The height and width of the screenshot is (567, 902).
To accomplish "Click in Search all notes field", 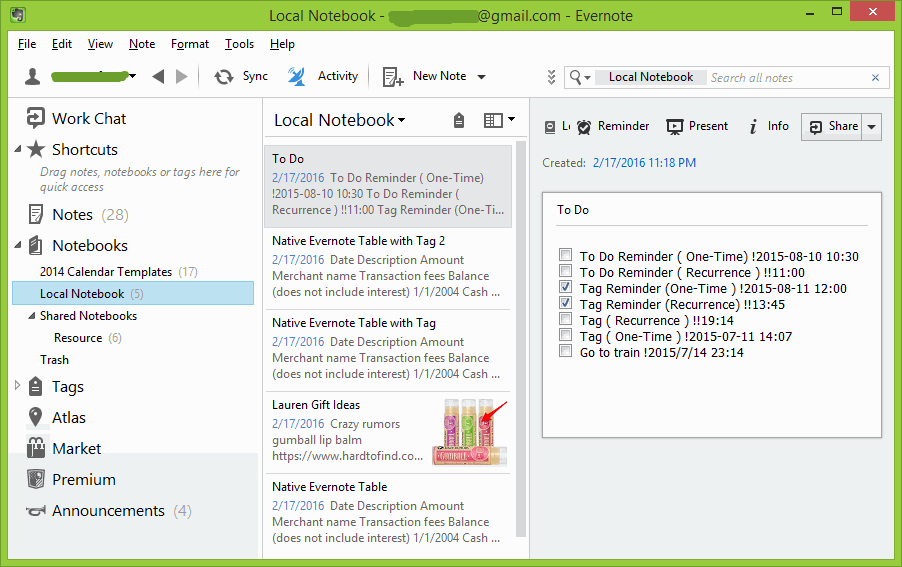I will 788,78.
